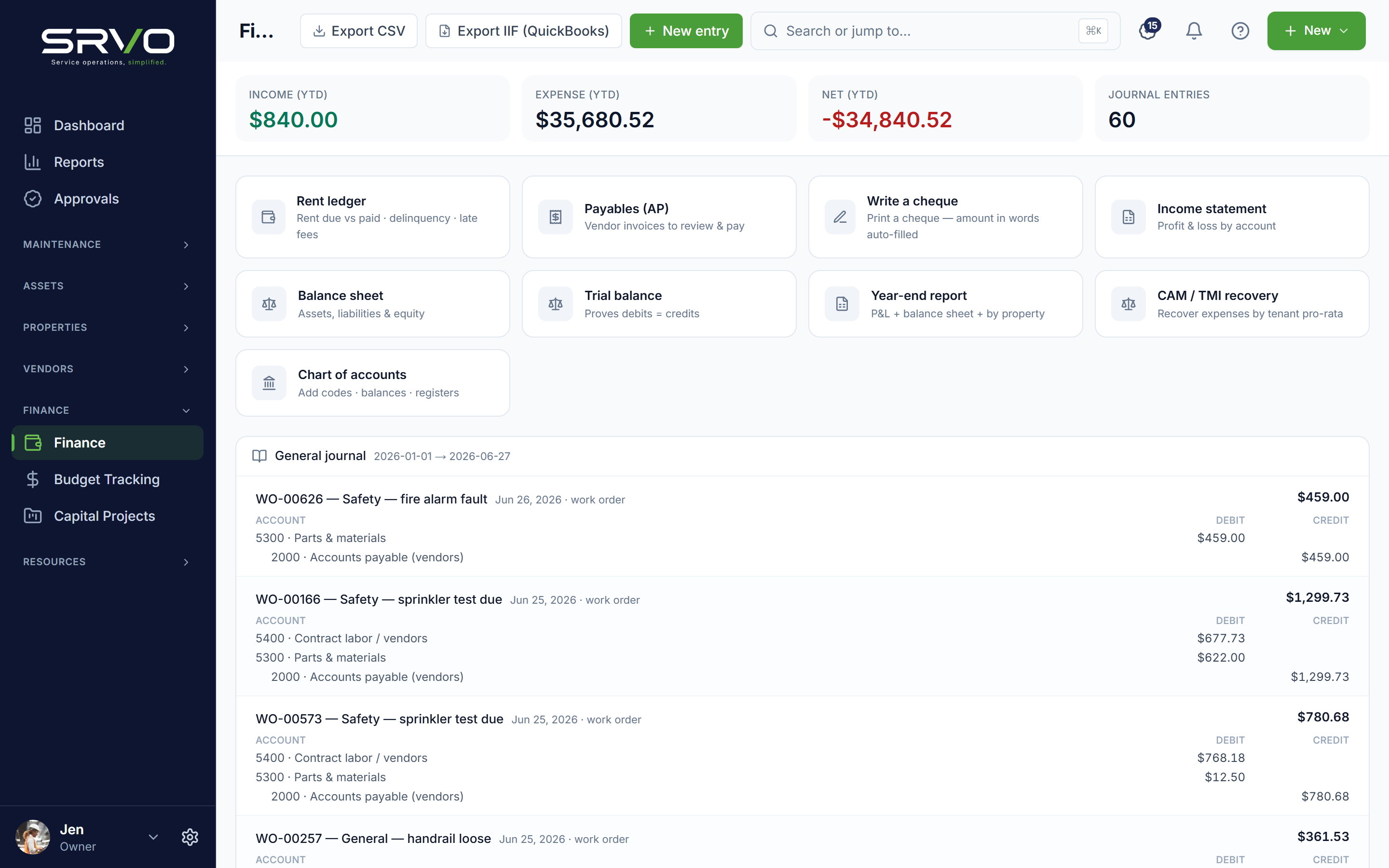This screenshot has width=1389, height=868.
Task: Open the Trial balance card
Action: [x=659, y=304]
